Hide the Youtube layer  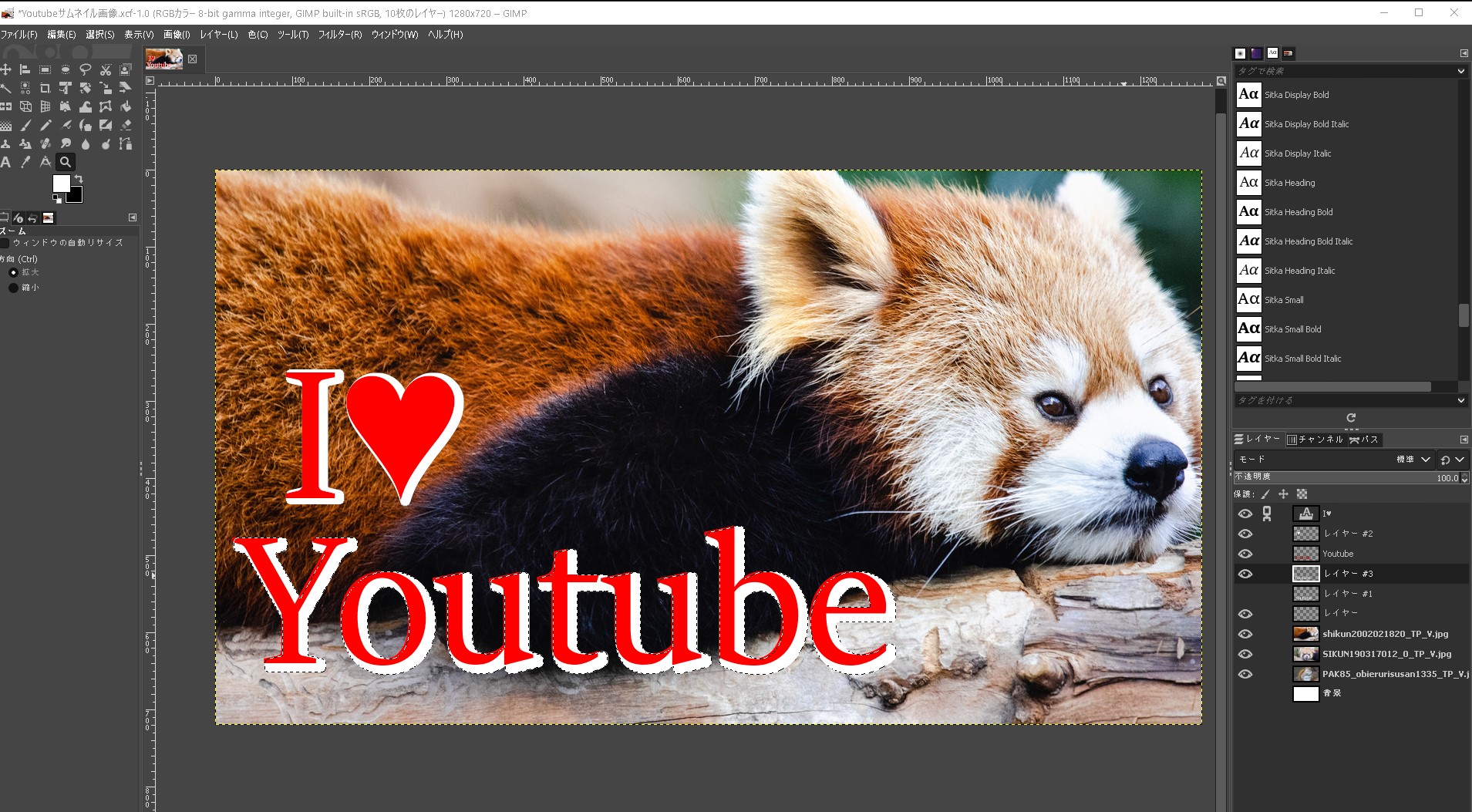pos(1245,554)
